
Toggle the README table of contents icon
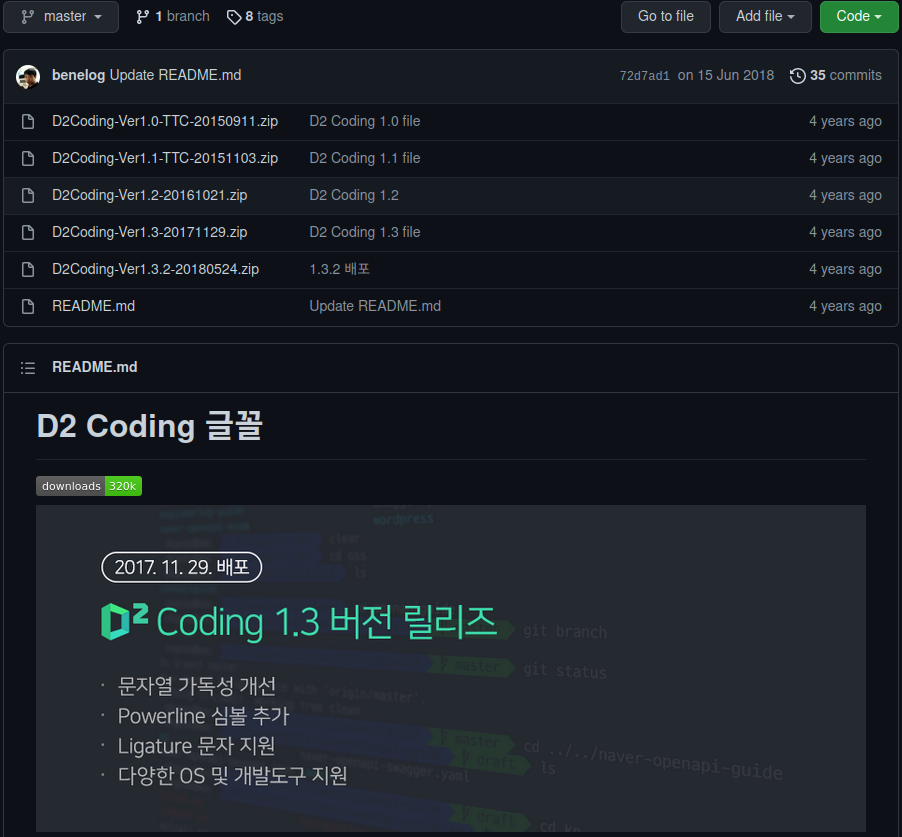coord(28,368)
